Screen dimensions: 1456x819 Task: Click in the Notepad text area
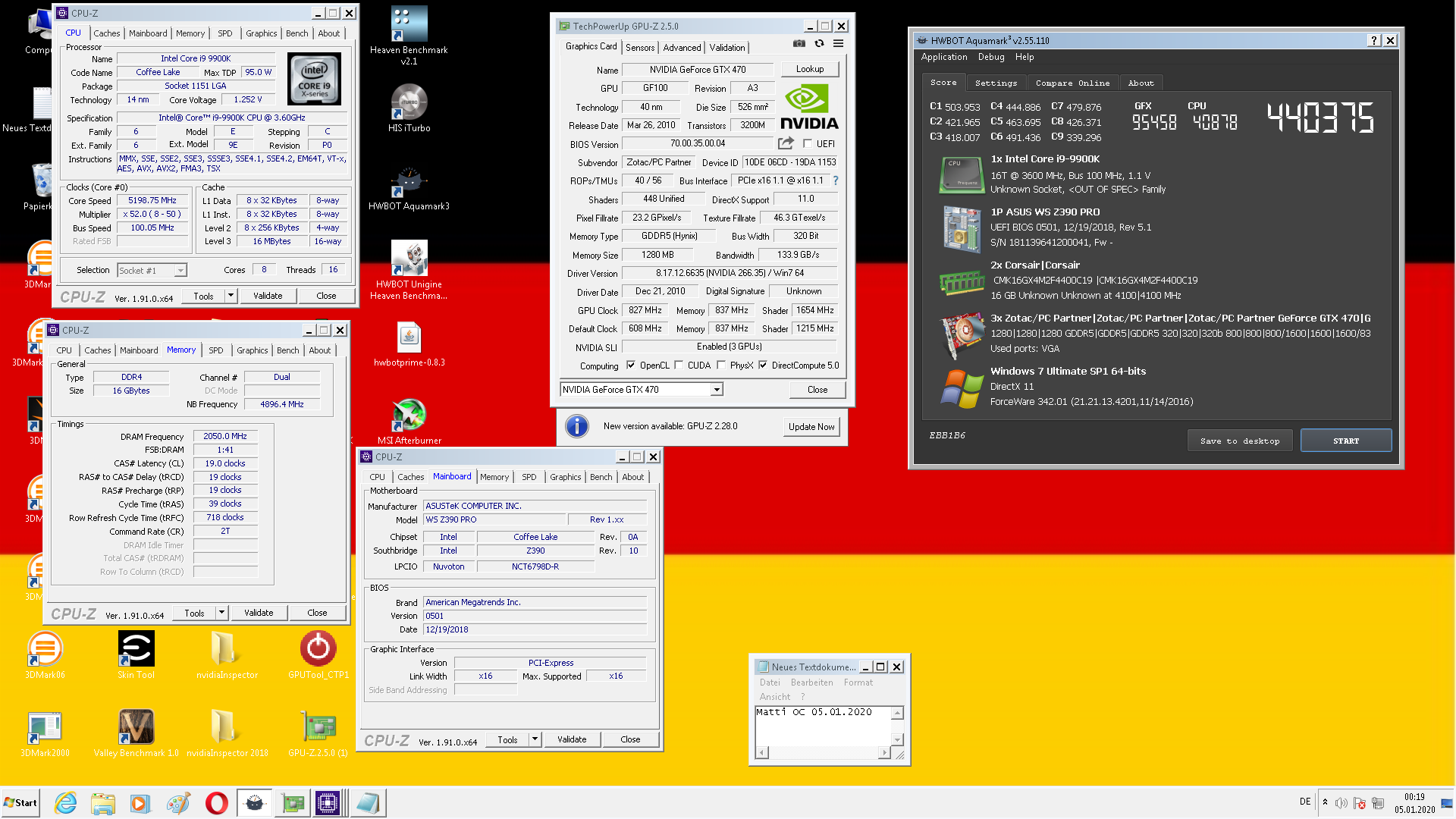823,726
